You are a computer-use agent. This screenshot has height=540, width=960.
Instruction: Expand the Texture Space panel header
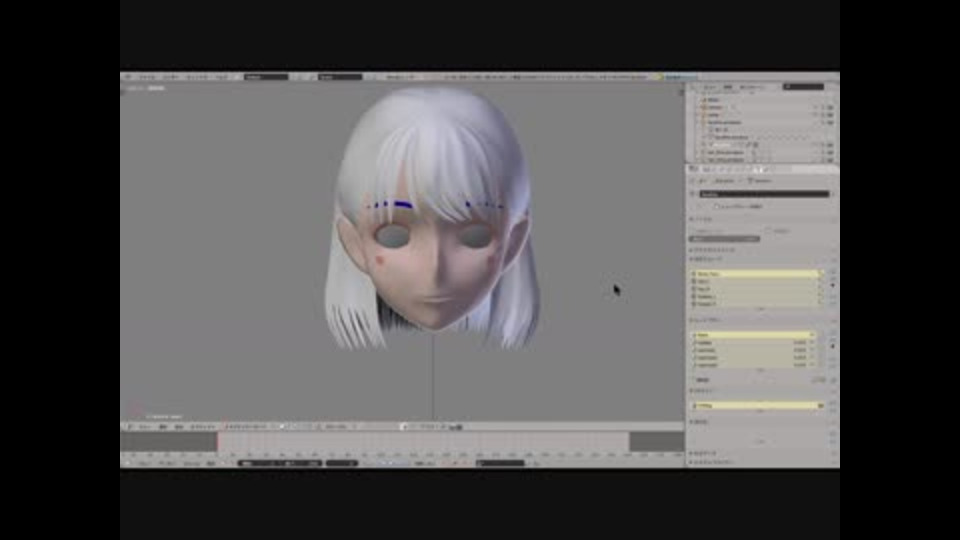[x=713, y=250]
